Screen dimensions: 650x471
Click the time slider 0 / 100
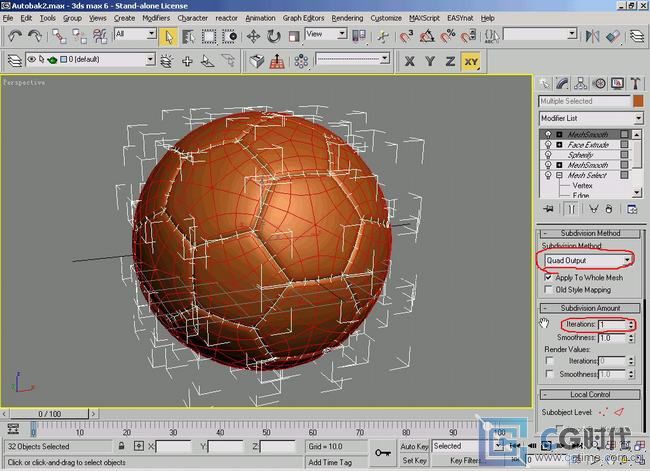[49, 414]
